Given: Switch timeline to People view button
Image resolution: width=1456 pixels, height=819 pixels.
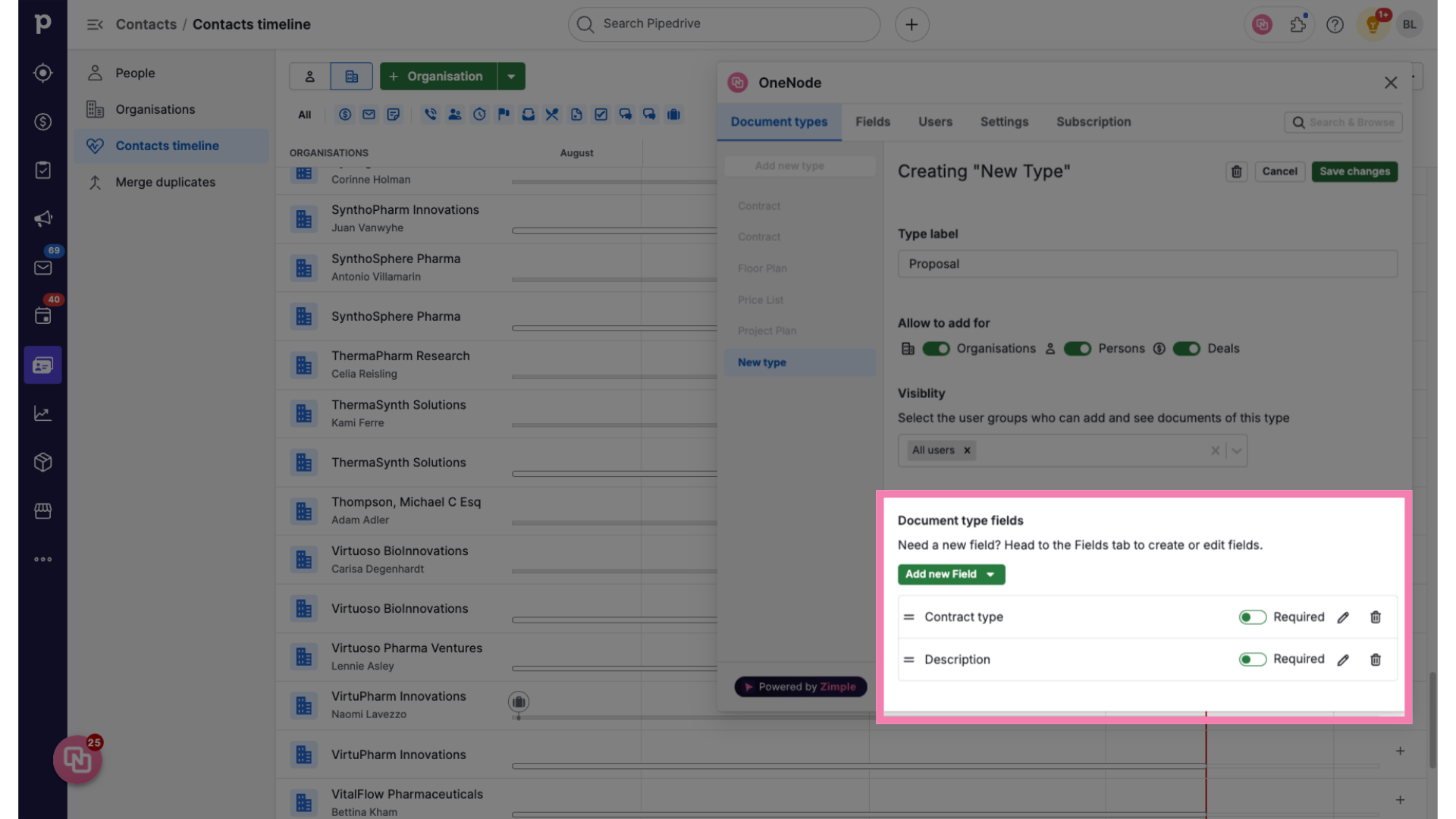Looking at the screenshot, I should (309, 77).
